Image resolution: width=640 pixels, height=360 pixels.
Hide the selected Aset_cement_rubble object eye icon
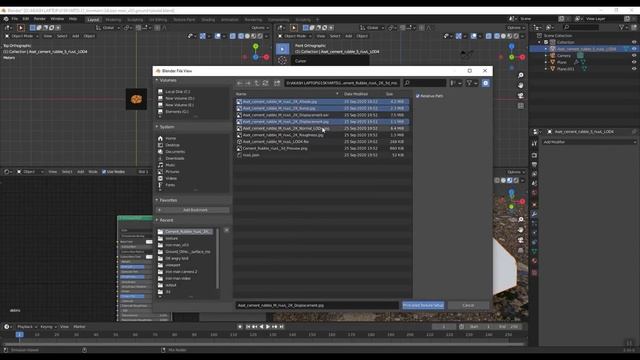click(634, 49)
